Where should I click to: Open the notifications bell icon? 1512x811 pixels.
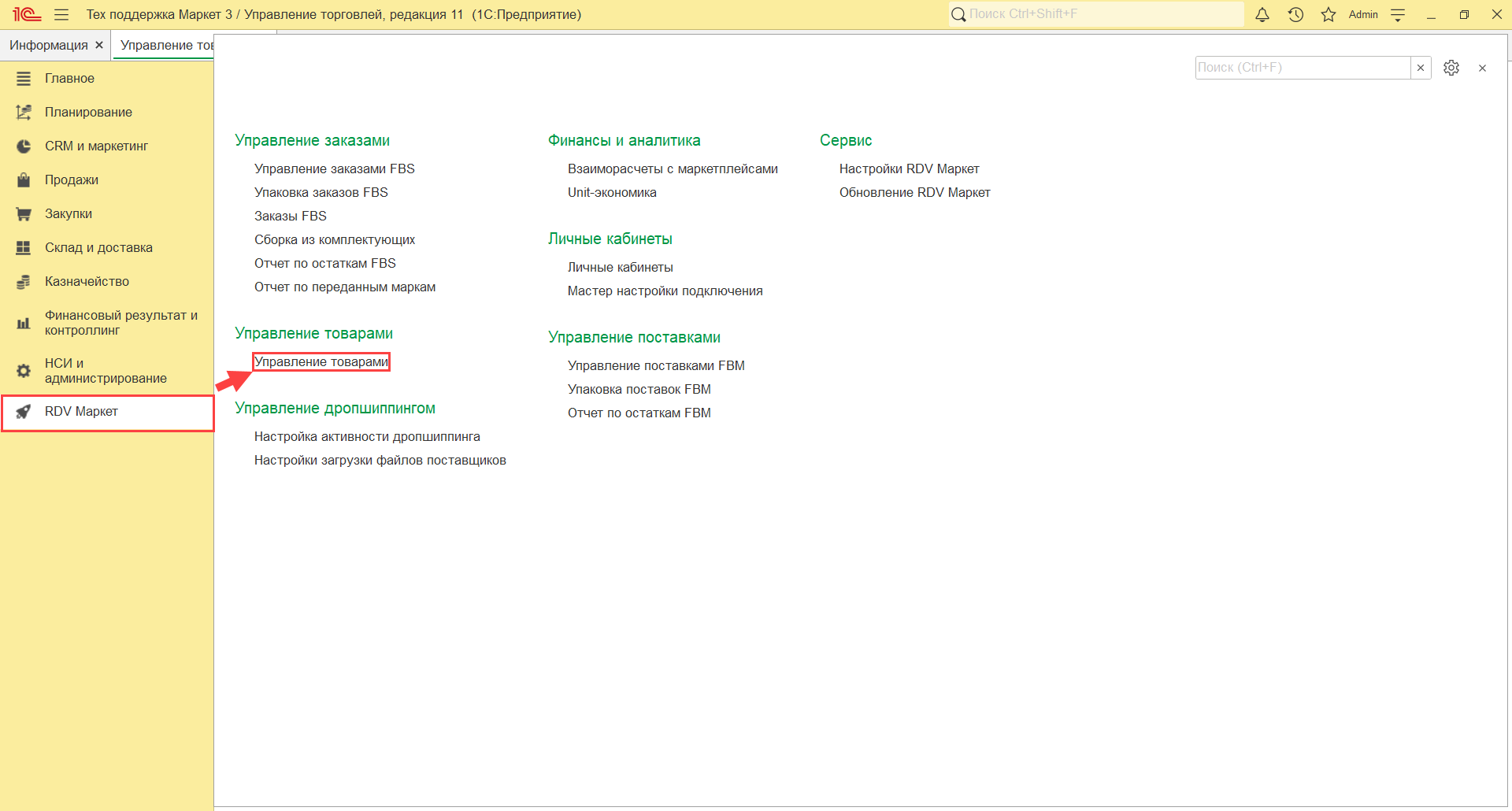pyautogui.click(x=1262, y=15)
